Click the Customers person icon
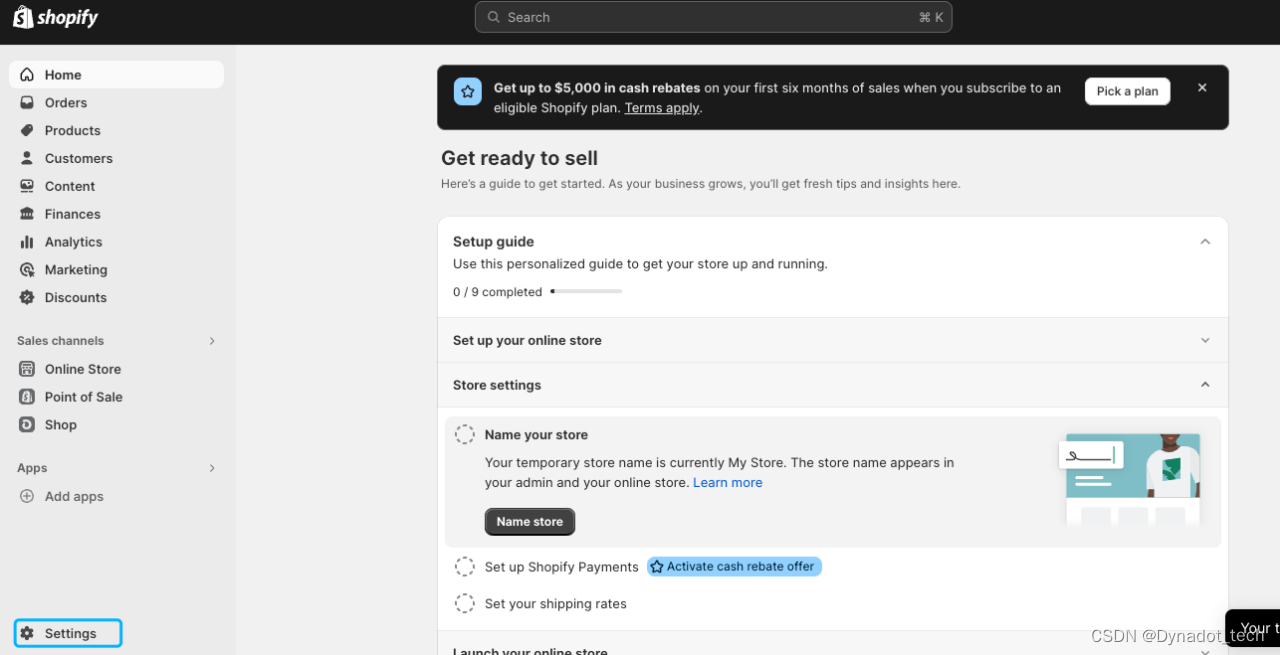 [x=27, y=158]
